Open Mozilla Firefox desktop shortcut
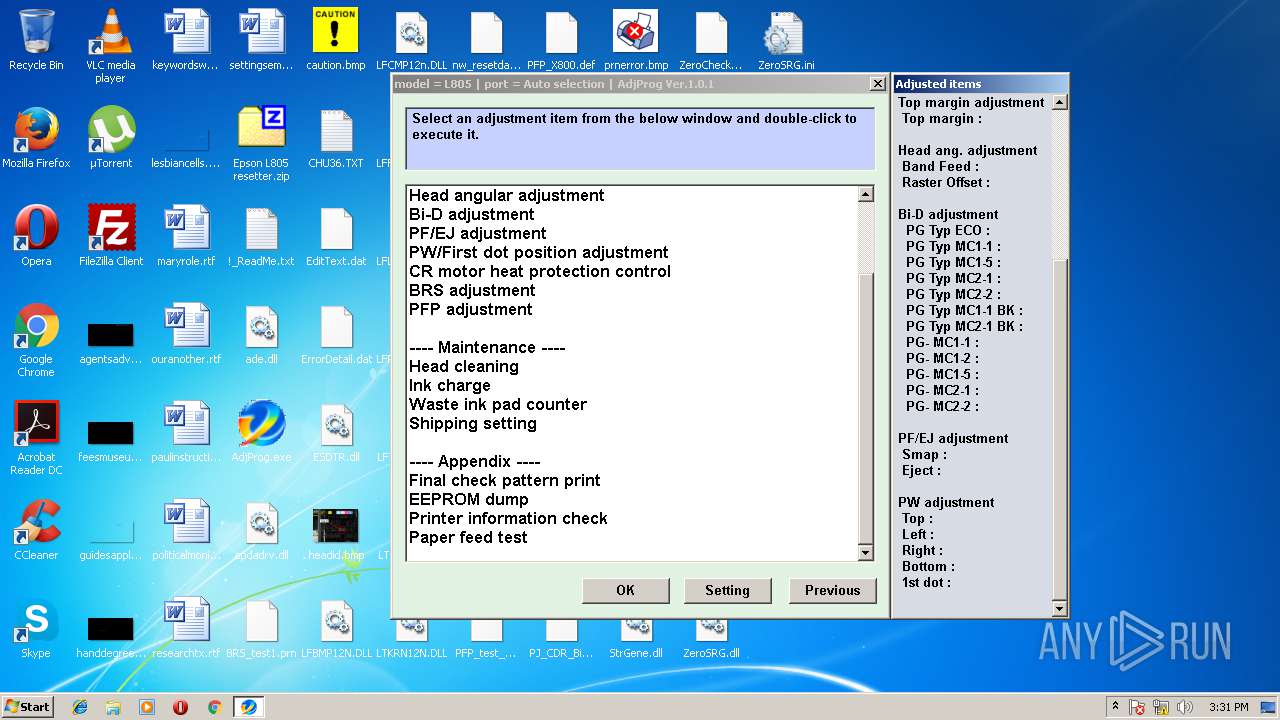 tap(36, 138)
